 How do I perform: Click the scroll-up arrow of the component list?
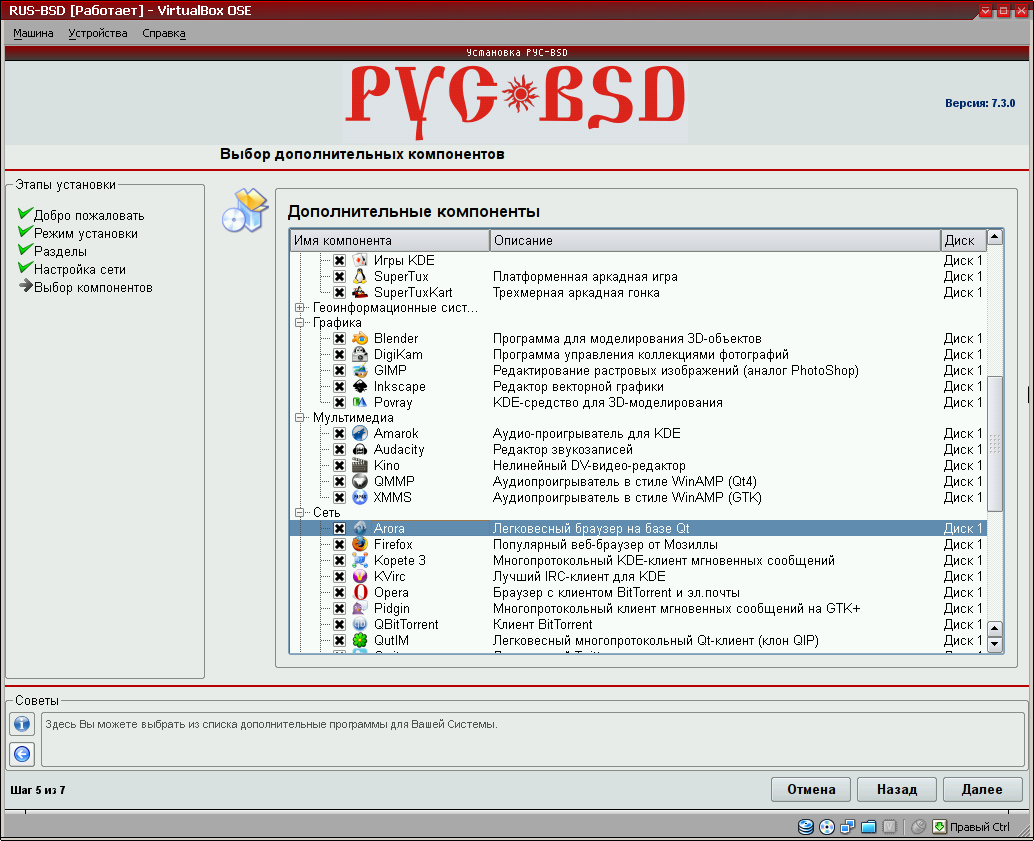tap(995, 236)
